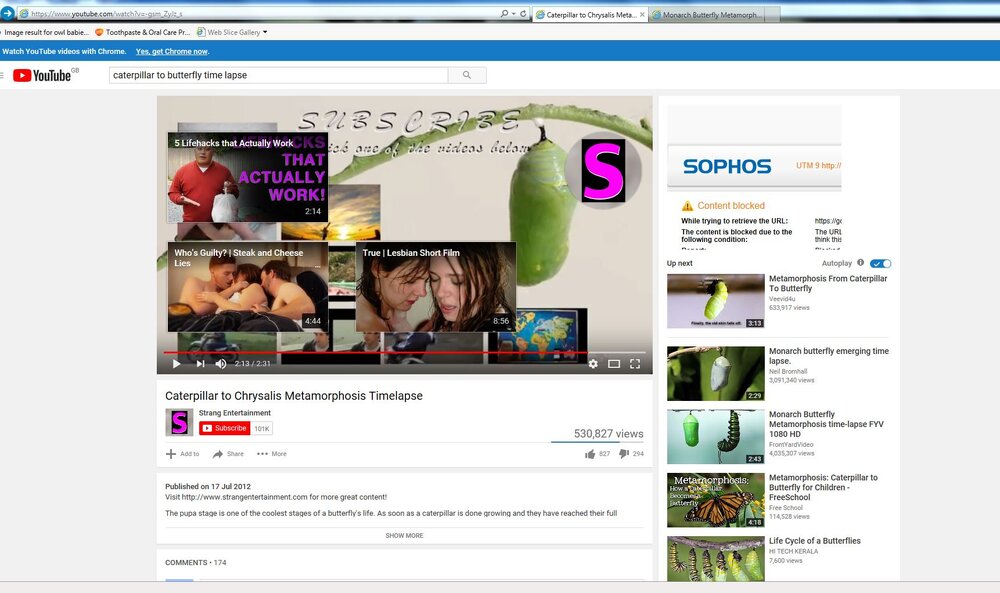Switch to theater mode
Viewport: 1000px width, 593px height.
pyautogui.click(x=614, y=363)
